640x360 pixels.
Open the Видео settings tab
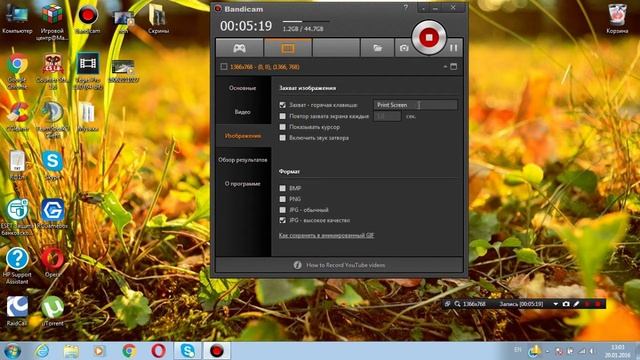click(x=242, y=112)
